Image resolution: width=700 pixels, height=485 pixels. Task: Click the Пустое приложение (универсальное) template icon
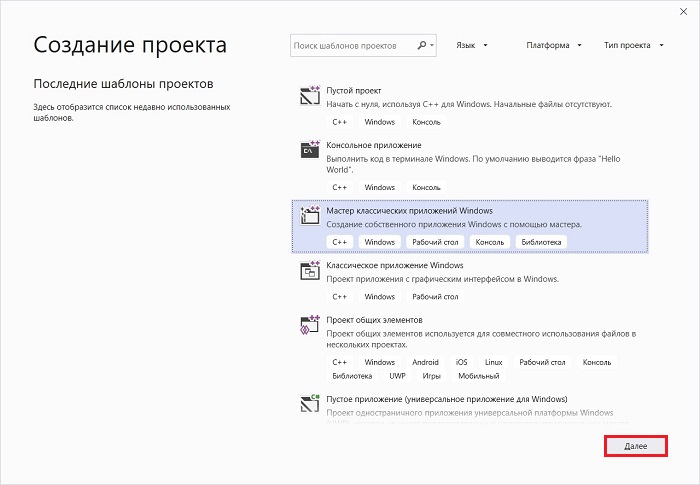(310, 403)
